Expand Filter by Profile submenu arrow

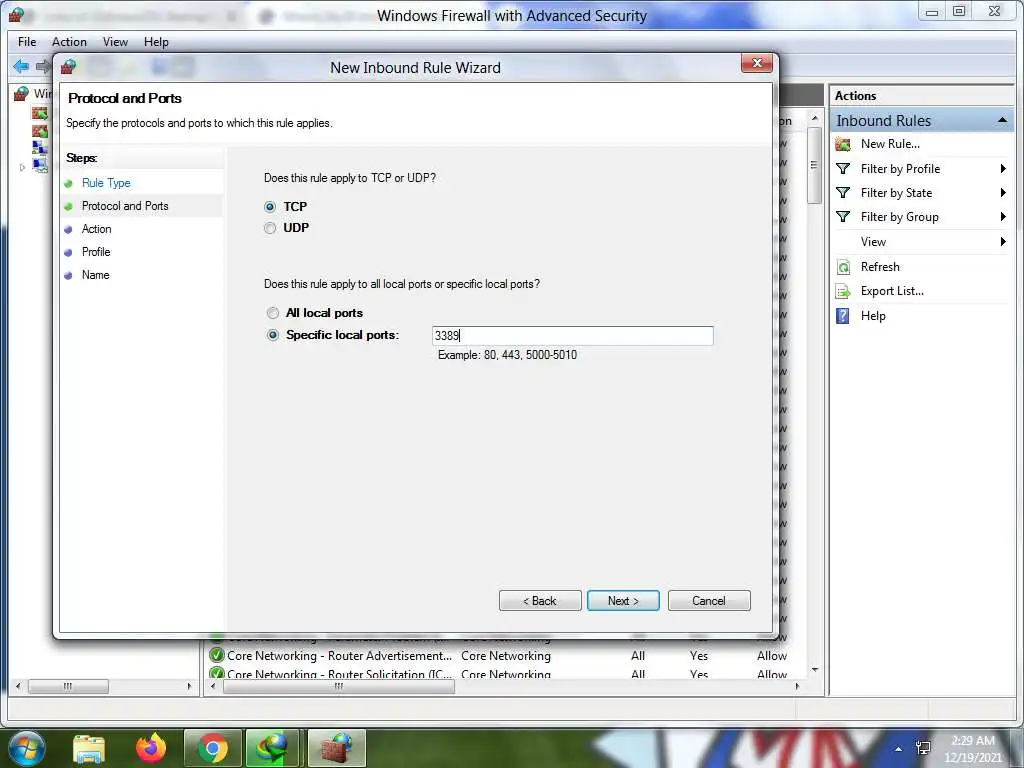coord(1003,168)
